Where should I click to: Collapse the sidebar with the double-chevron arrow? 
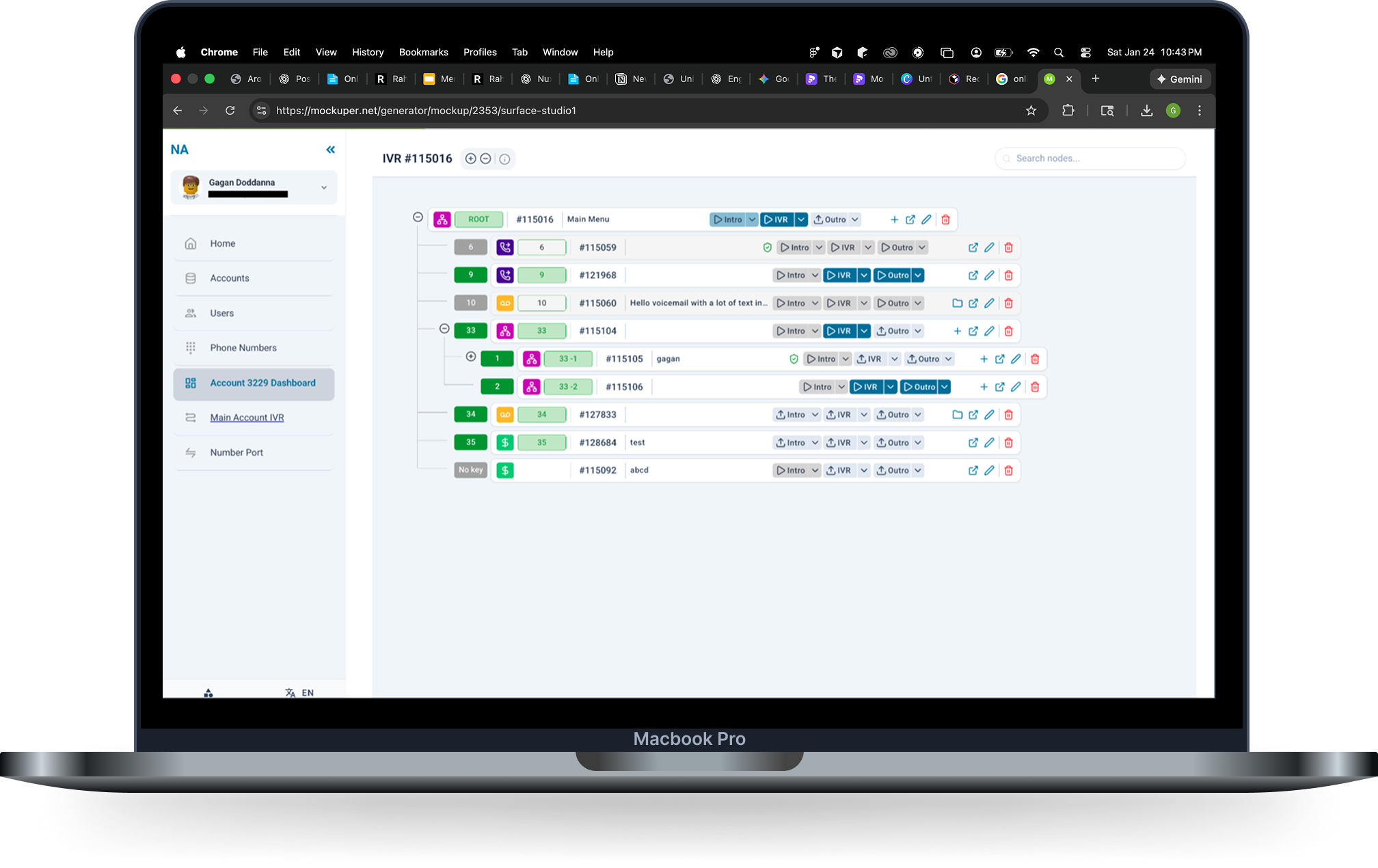[x=331, y=149]
